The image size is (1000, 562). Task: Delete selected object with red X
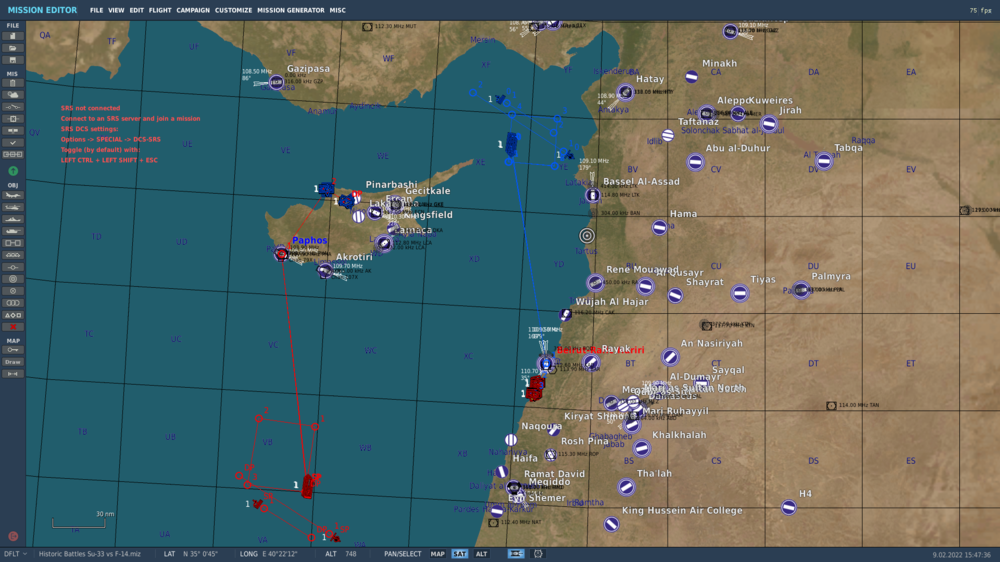tap(13, 327)
